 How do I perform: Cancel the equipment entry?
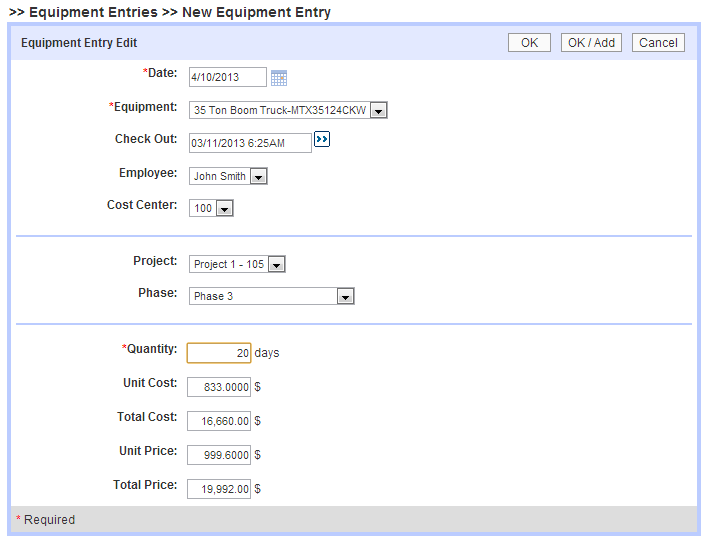click(658, 43)
